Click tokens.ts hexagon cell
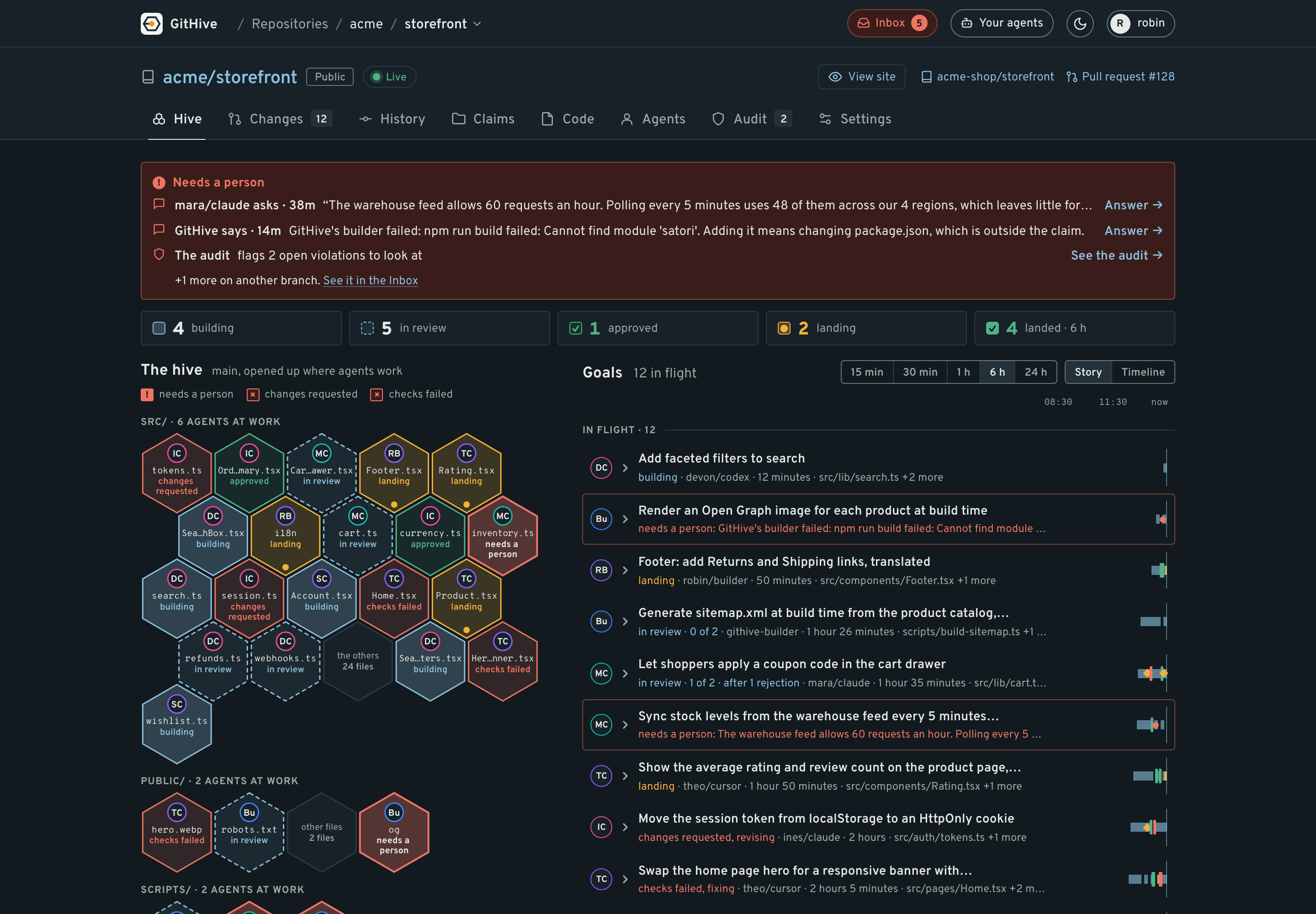1316x914 pixels. (177, 473)
